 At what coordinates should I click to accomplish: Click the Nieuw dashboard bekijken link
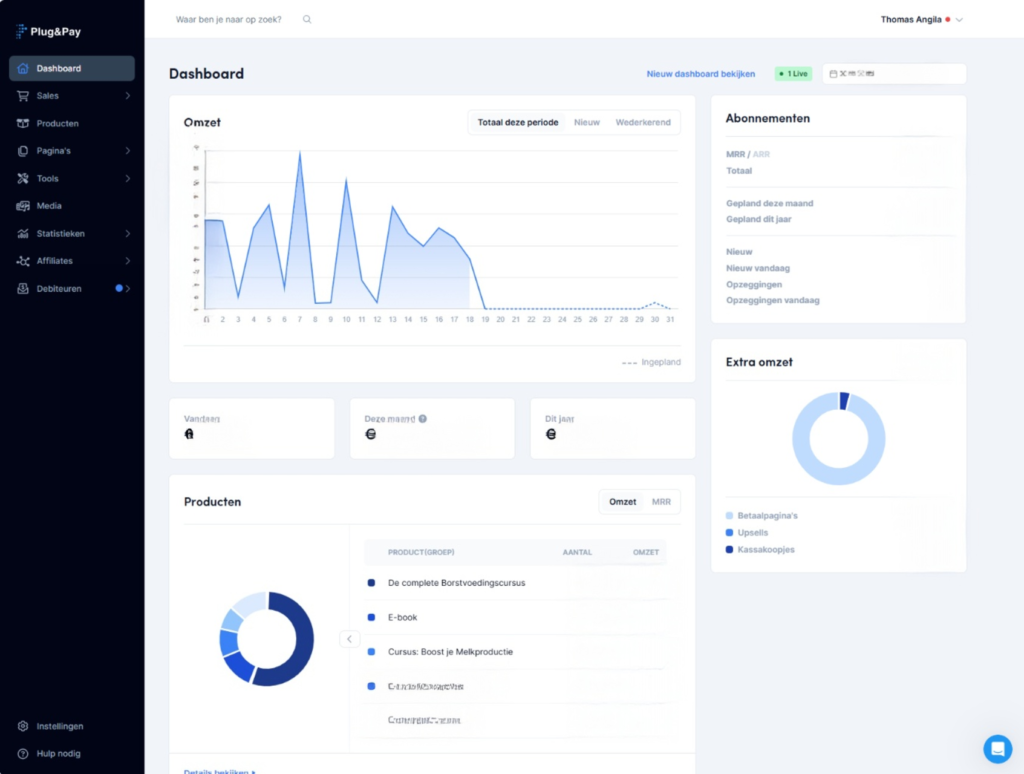[x=701, y=74]
